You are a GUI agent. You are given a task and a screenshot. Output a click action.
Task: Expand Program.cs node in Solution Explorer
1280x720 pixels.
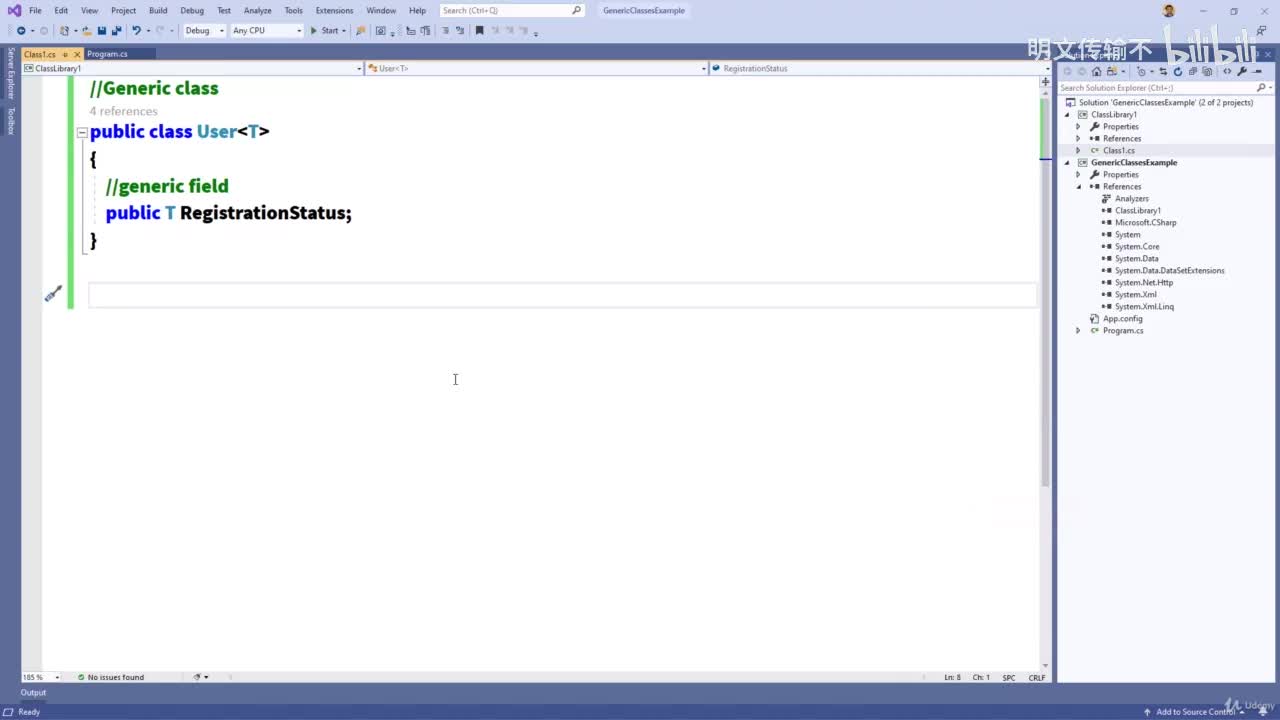(x=1078, y=331)
